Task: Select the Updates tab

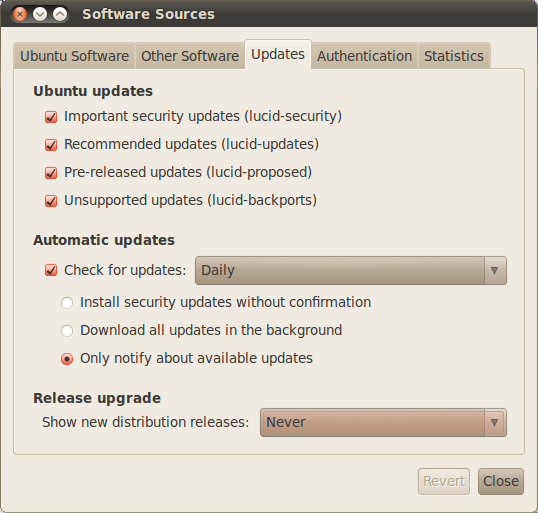Action: pyautogui.click(x=278, y=54)
